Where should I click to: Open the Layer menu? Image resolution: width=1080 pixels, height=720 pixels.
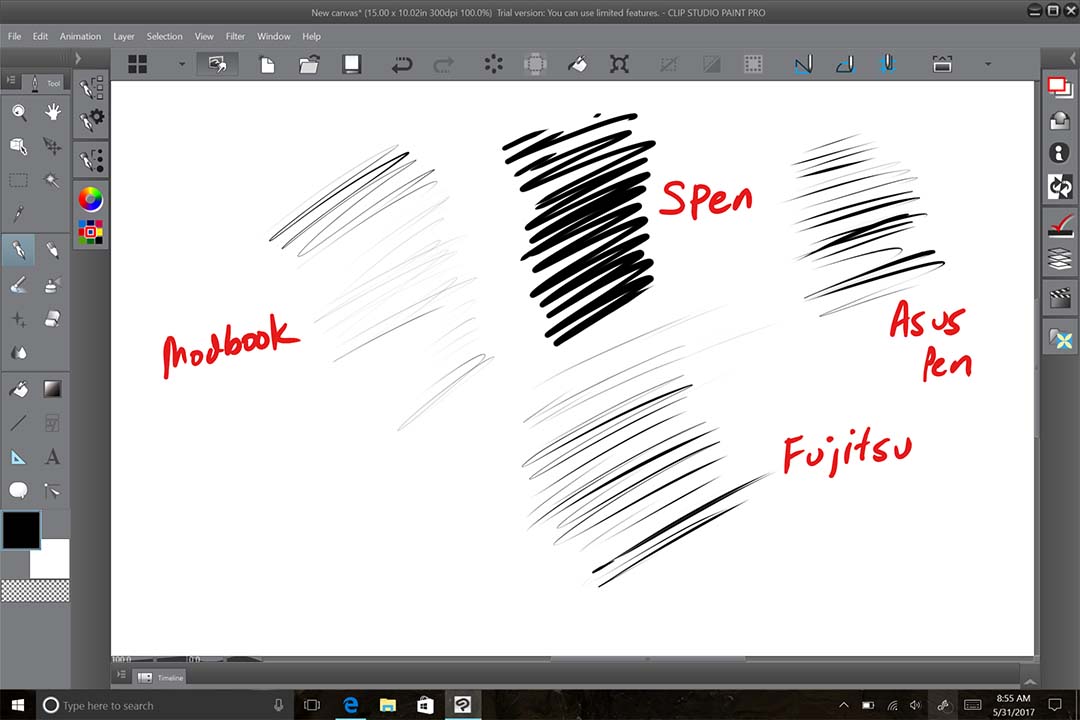click(x=124, y=37)
